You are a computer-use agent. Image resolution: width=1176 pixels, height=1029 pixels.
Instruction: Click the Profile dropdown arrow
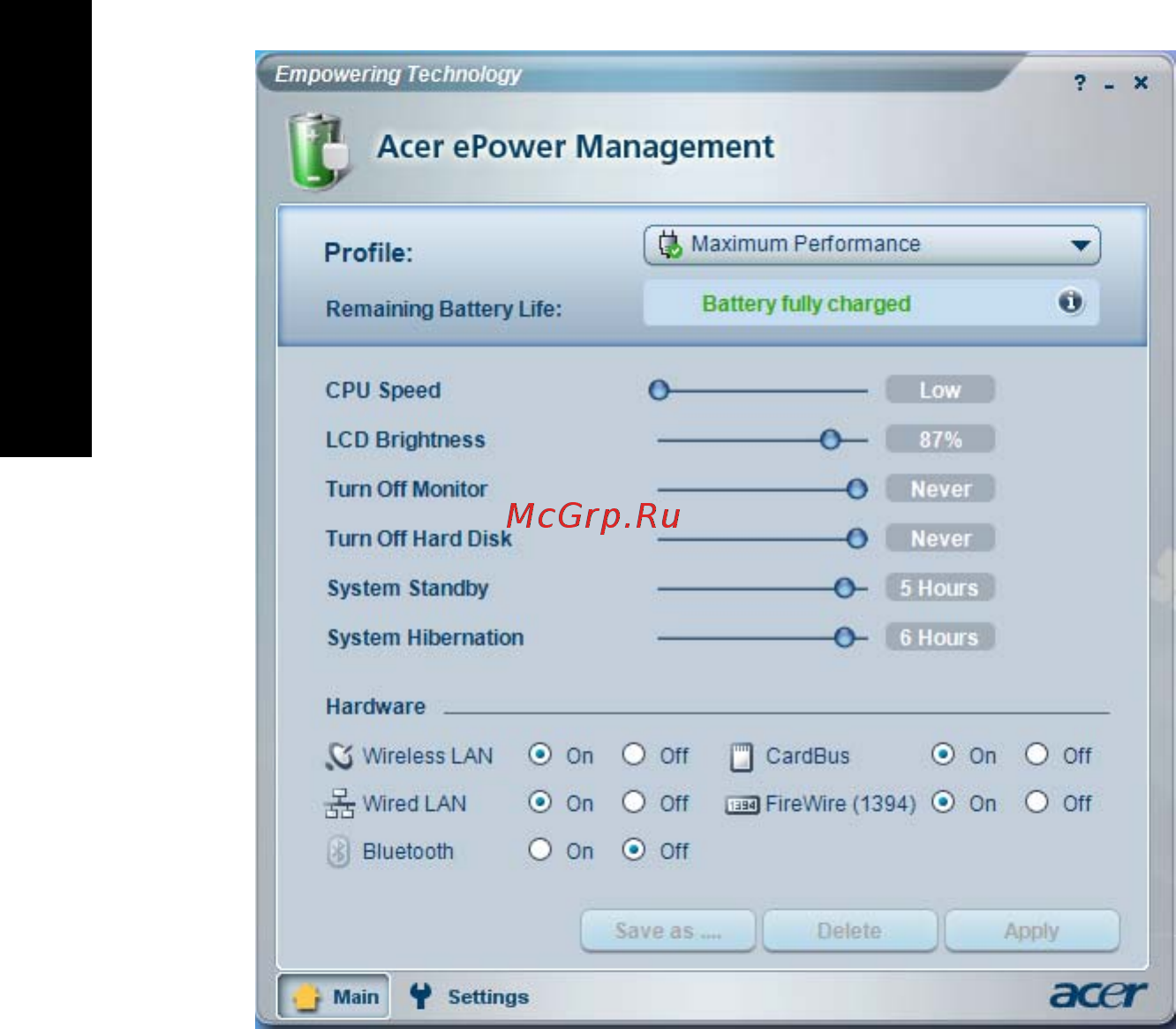(1080, 245)
